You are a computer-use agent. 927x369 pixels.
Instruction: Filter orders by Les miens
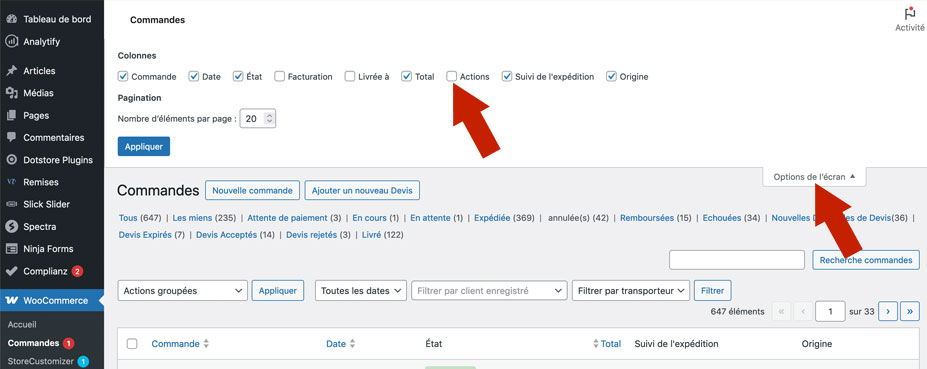[205, 218]
